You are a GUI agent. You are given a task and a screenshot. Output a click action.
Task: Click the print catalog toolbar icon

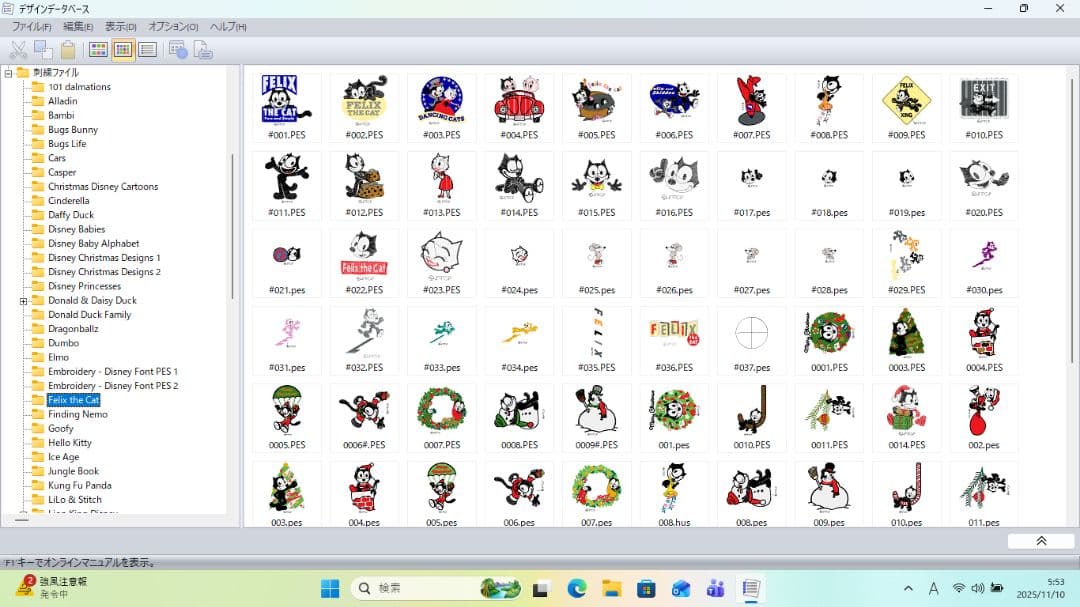203,50
